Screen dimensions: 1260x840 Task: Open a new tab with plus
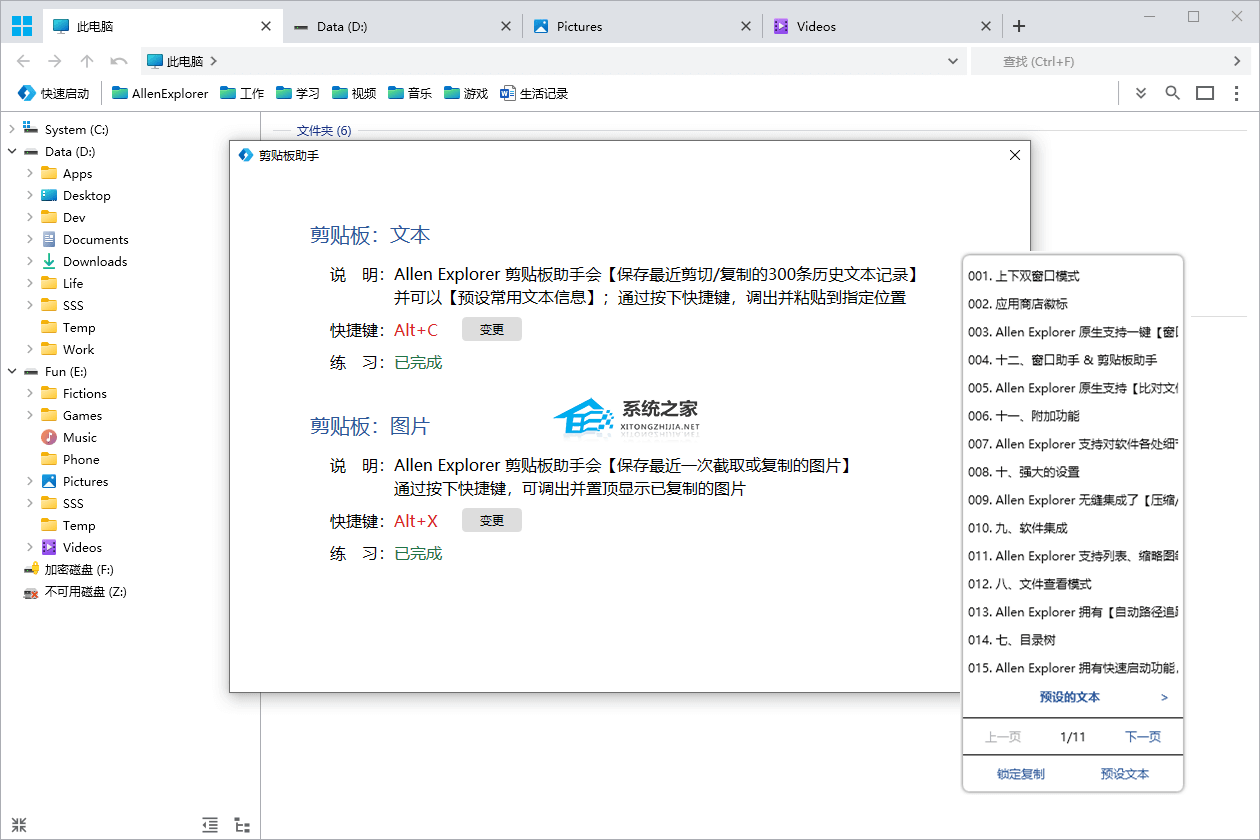click(x=1019, y=26)
